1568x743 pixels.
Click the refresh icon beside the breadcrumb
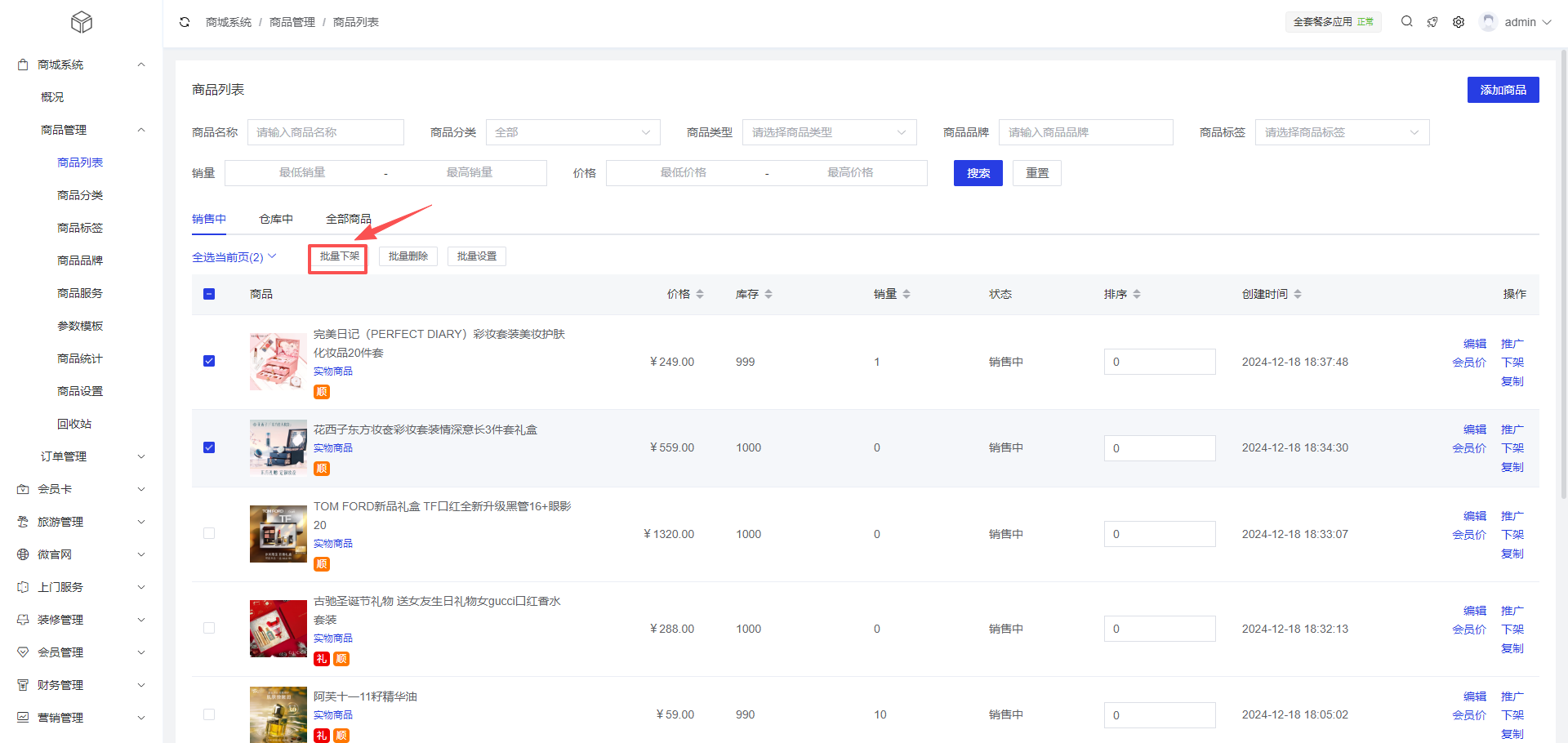(185, 22)
